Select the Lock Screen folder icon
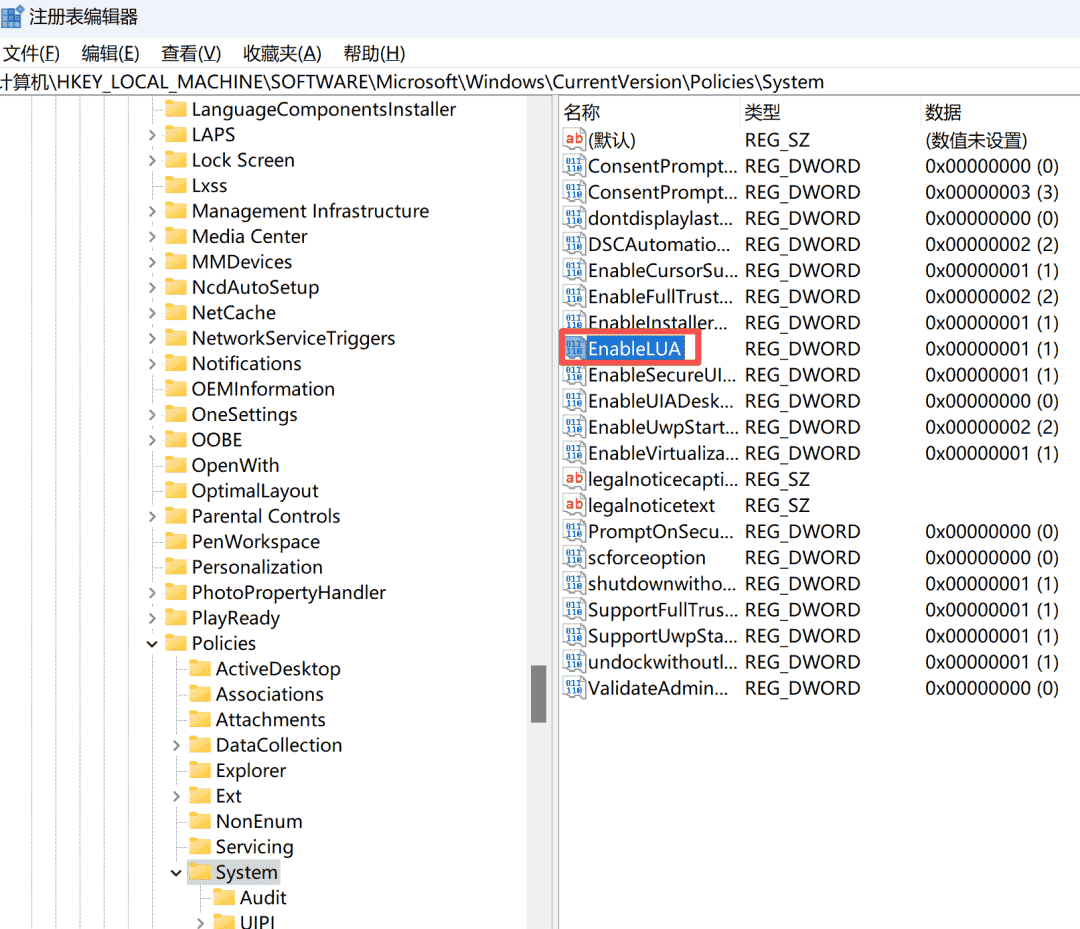The height and width of the screenshot is (929, 1080). pos(176,160)
